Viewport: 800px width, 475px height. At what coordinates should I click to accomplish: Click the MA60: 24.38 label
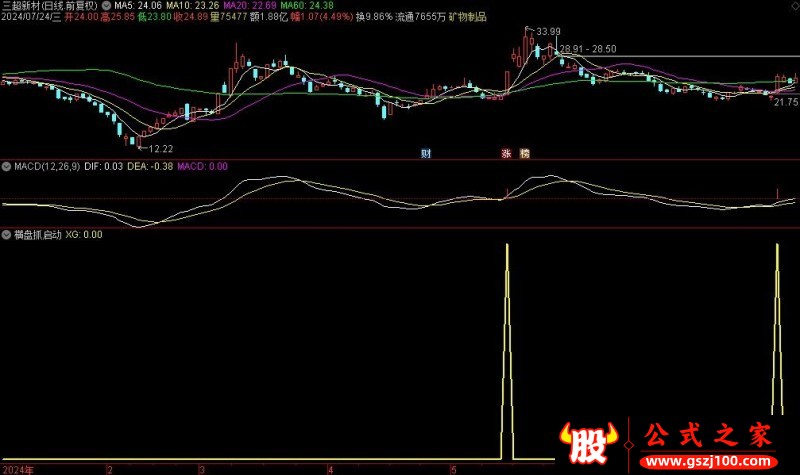click(x=307, y=6)
